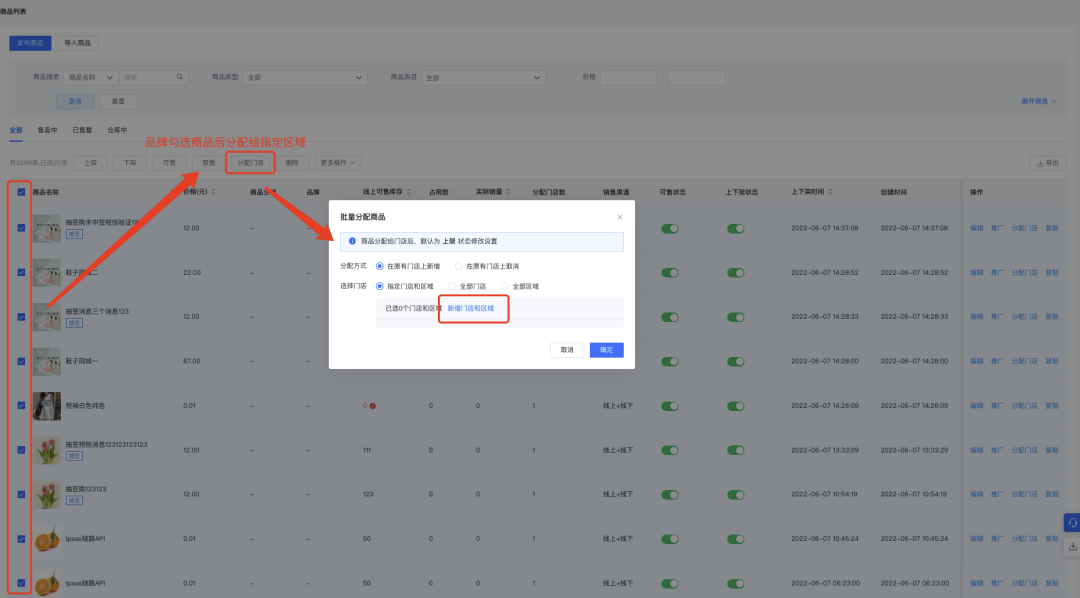Sort by 线上可售库存 column arrows
This screenshot has height=598, width=1080.
408,192
